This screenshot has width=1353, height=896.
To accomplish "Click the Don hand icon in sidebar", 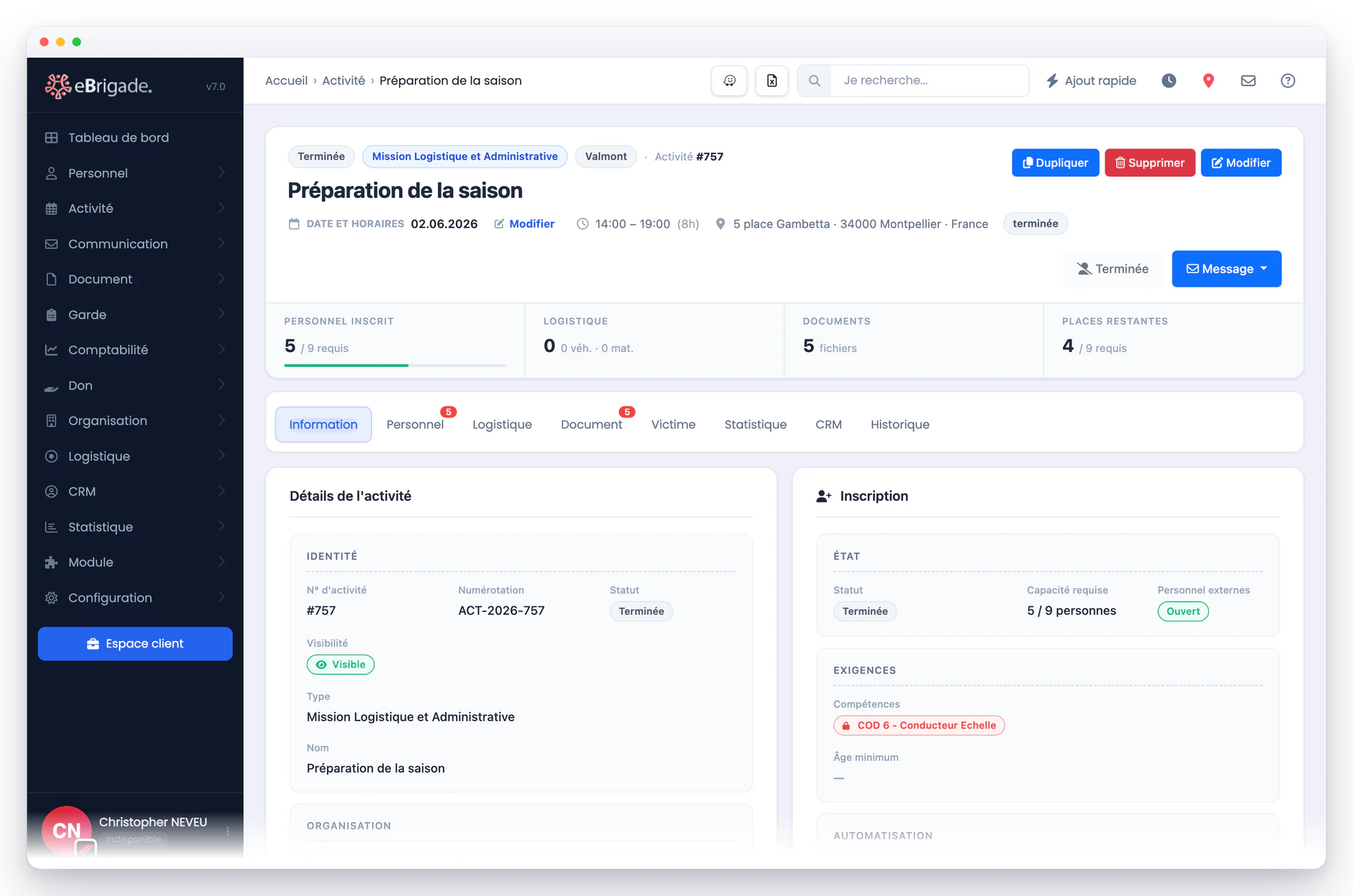I will pyautogui.click(x=51, y=388).
